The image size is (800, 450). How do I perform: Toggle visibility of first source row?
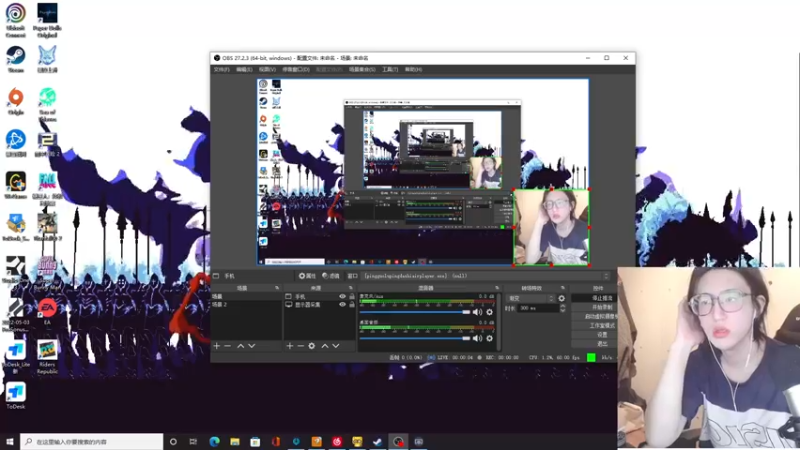click(x=342, y=296)
